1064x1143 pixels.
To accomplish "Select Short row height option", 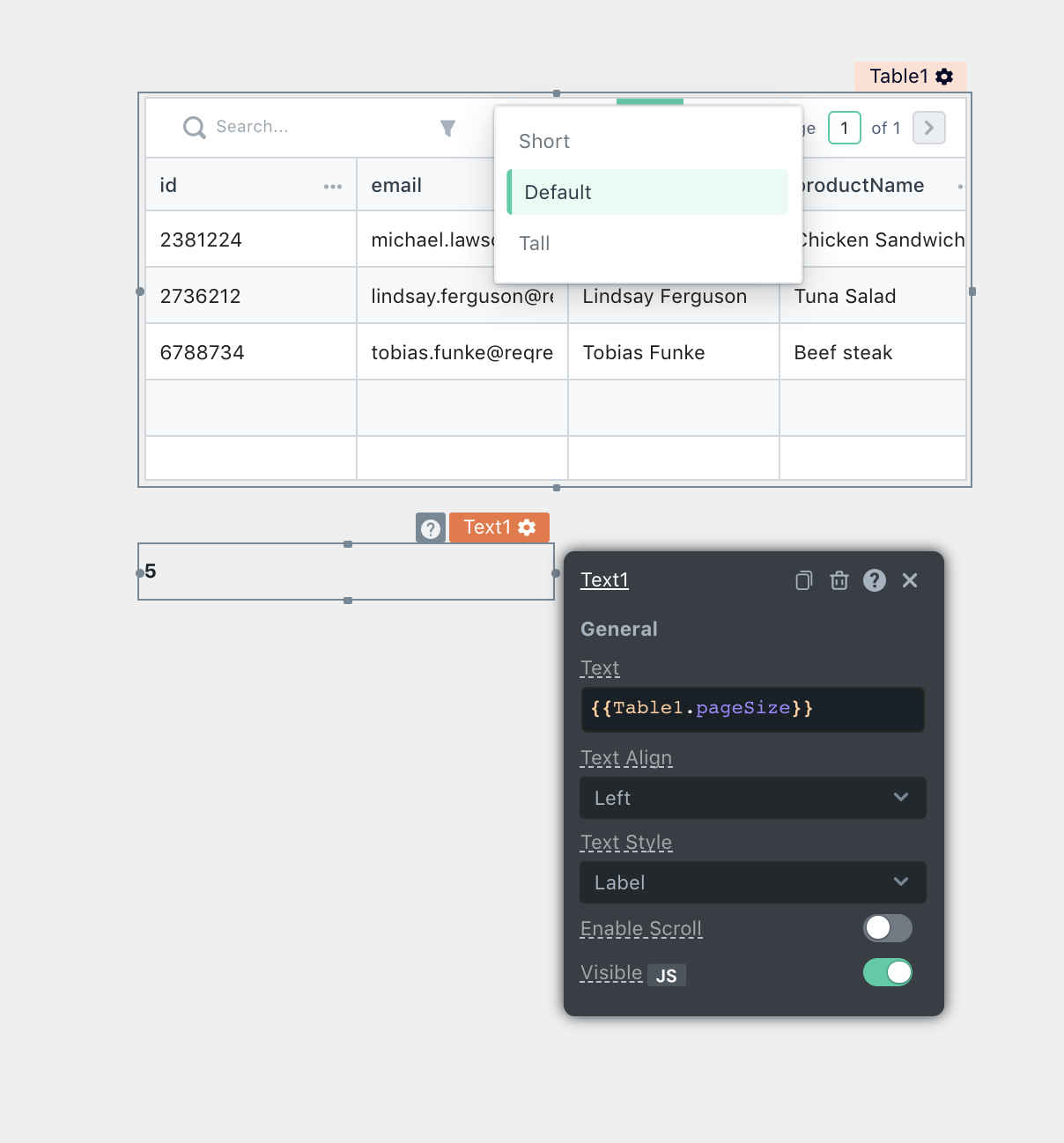I will point(648,141).
